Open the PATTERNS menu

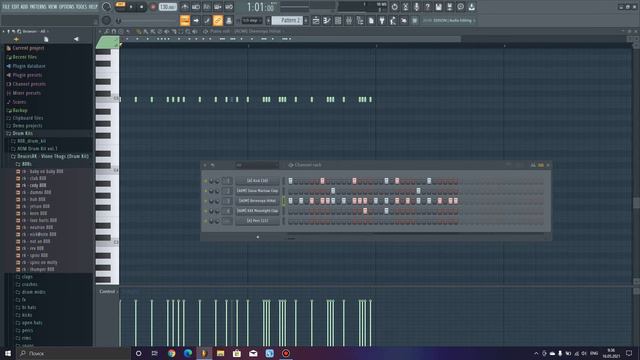38,7
